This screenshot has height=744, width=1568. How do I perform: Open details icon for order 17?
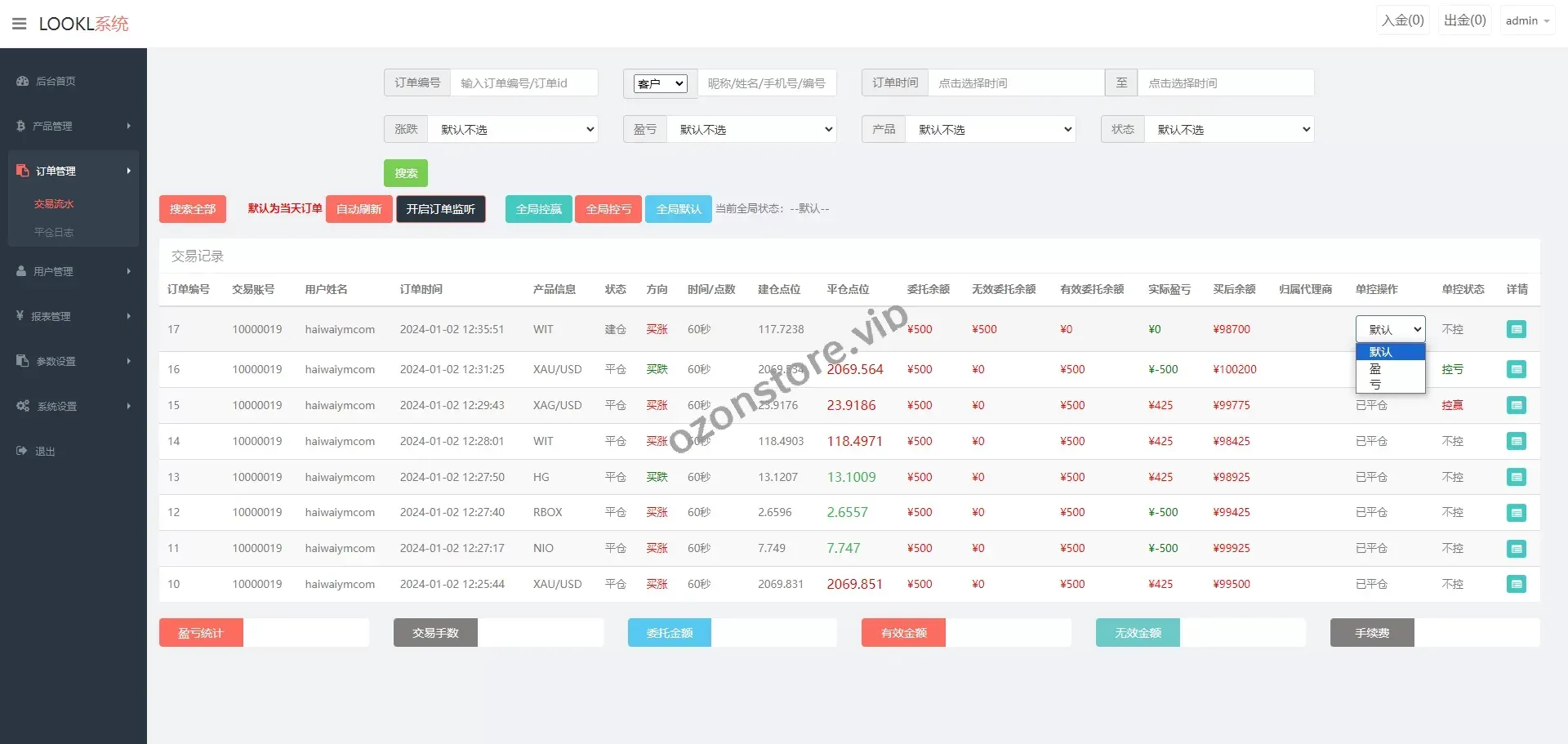click(1516, 329)
